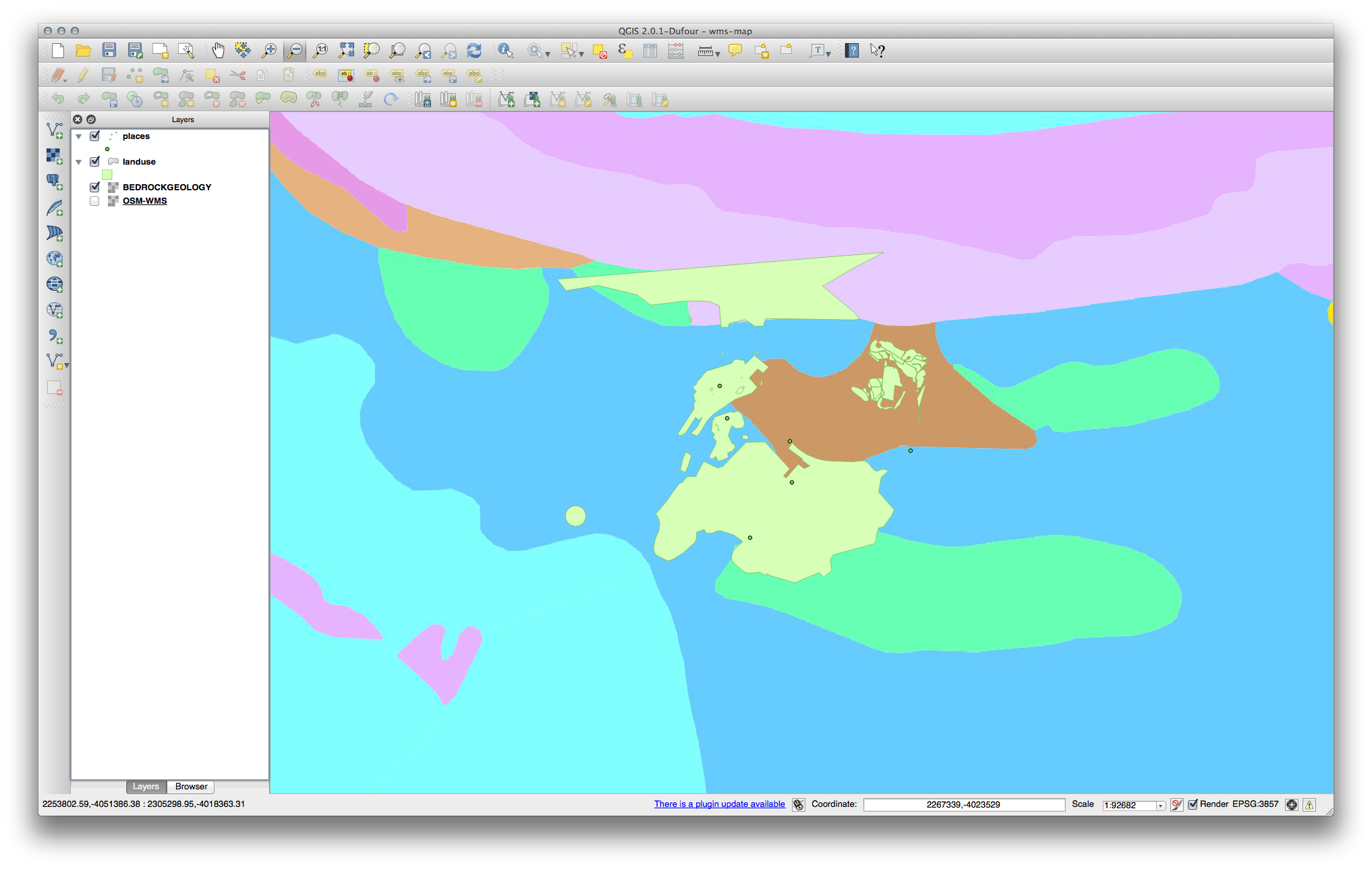The width and height of the screenshot is (1372, 869).
Task: Hide the BEDROCKGEOLOGY layer
Action: [x=94, y=187]
